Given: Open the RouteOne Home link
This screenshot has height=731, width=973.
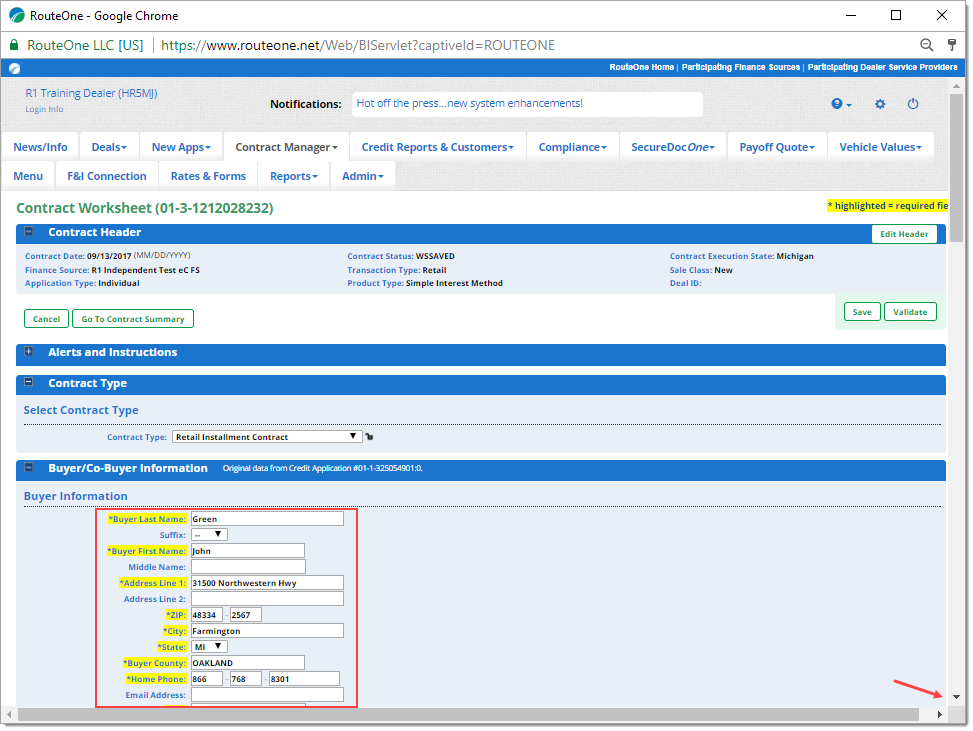Looking at the screenshot, I should pyautogui.click(x=641, y=67).
